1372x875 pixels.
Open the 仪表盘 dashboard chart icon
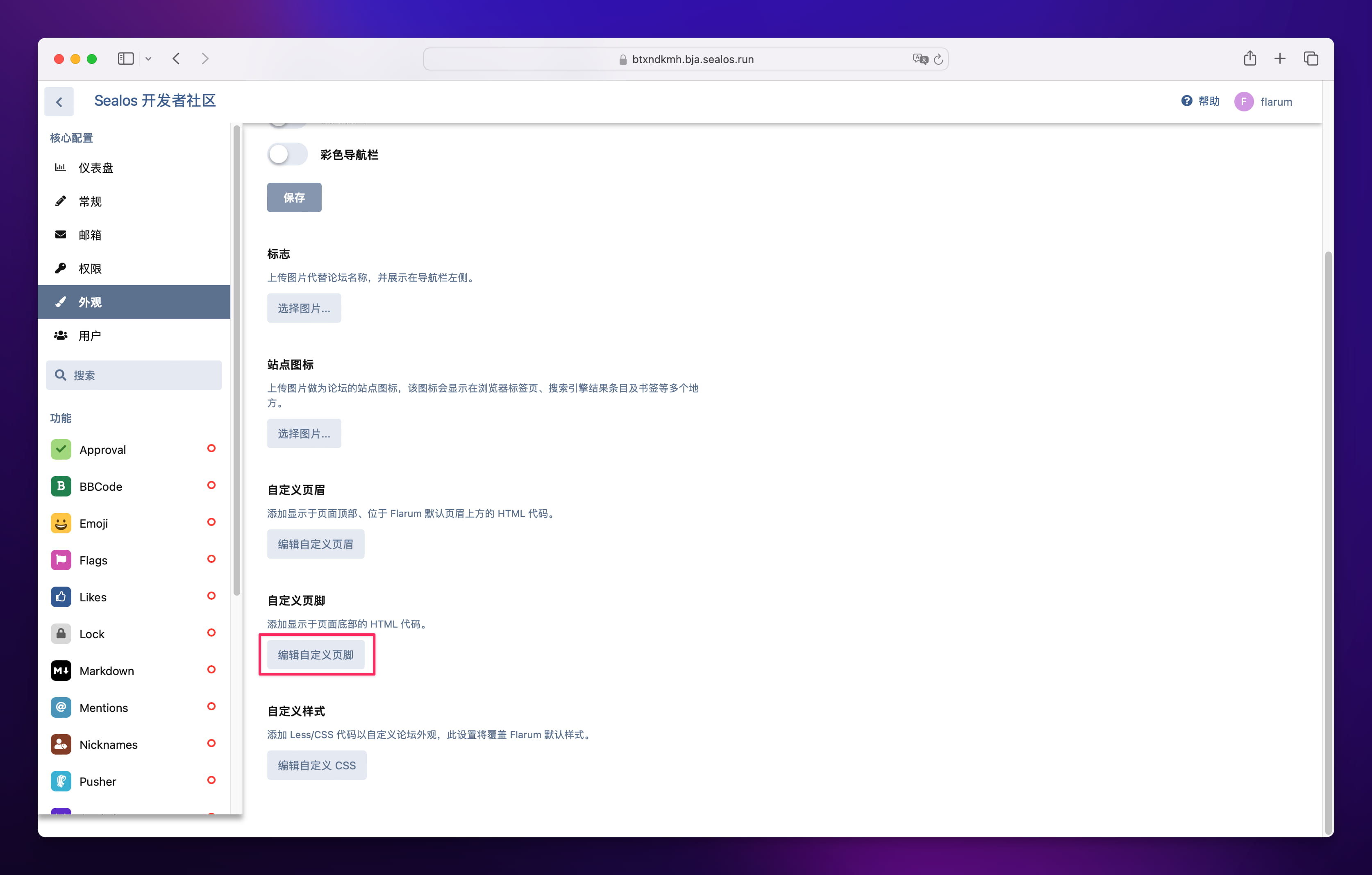click(x=61, y=167)
